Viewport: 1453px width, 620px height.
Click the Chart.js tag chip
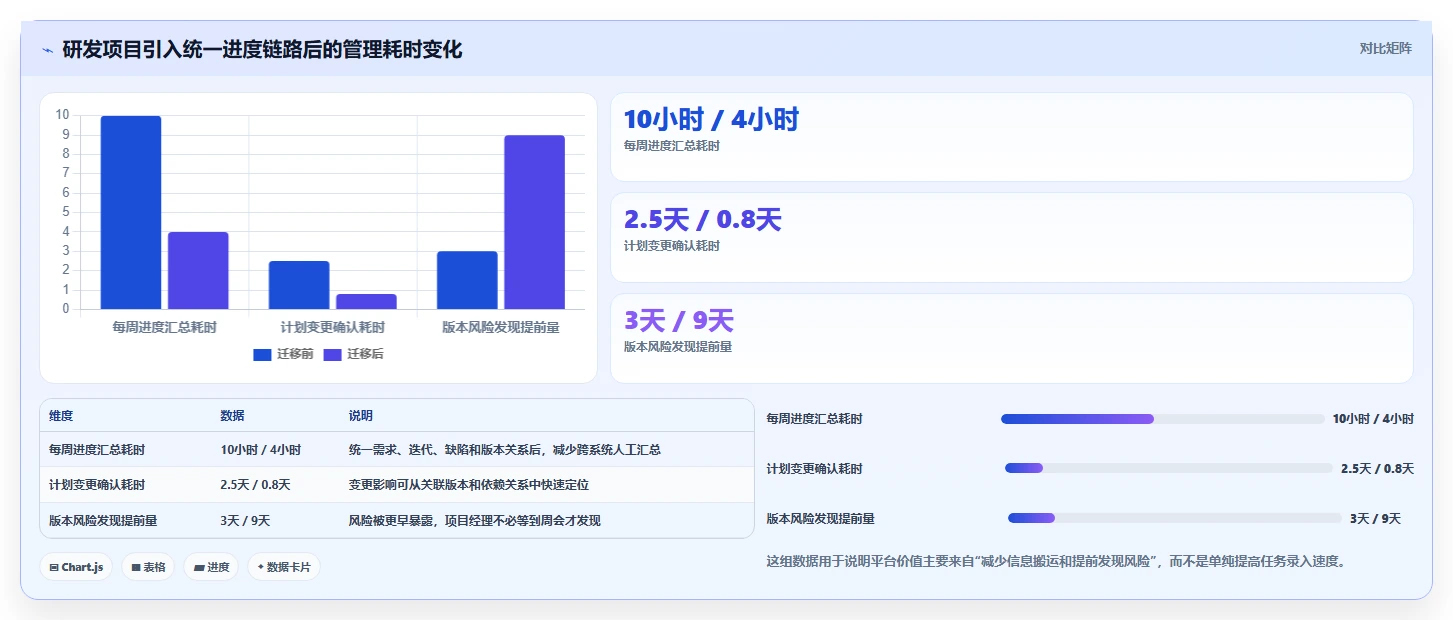pos(76,567)
